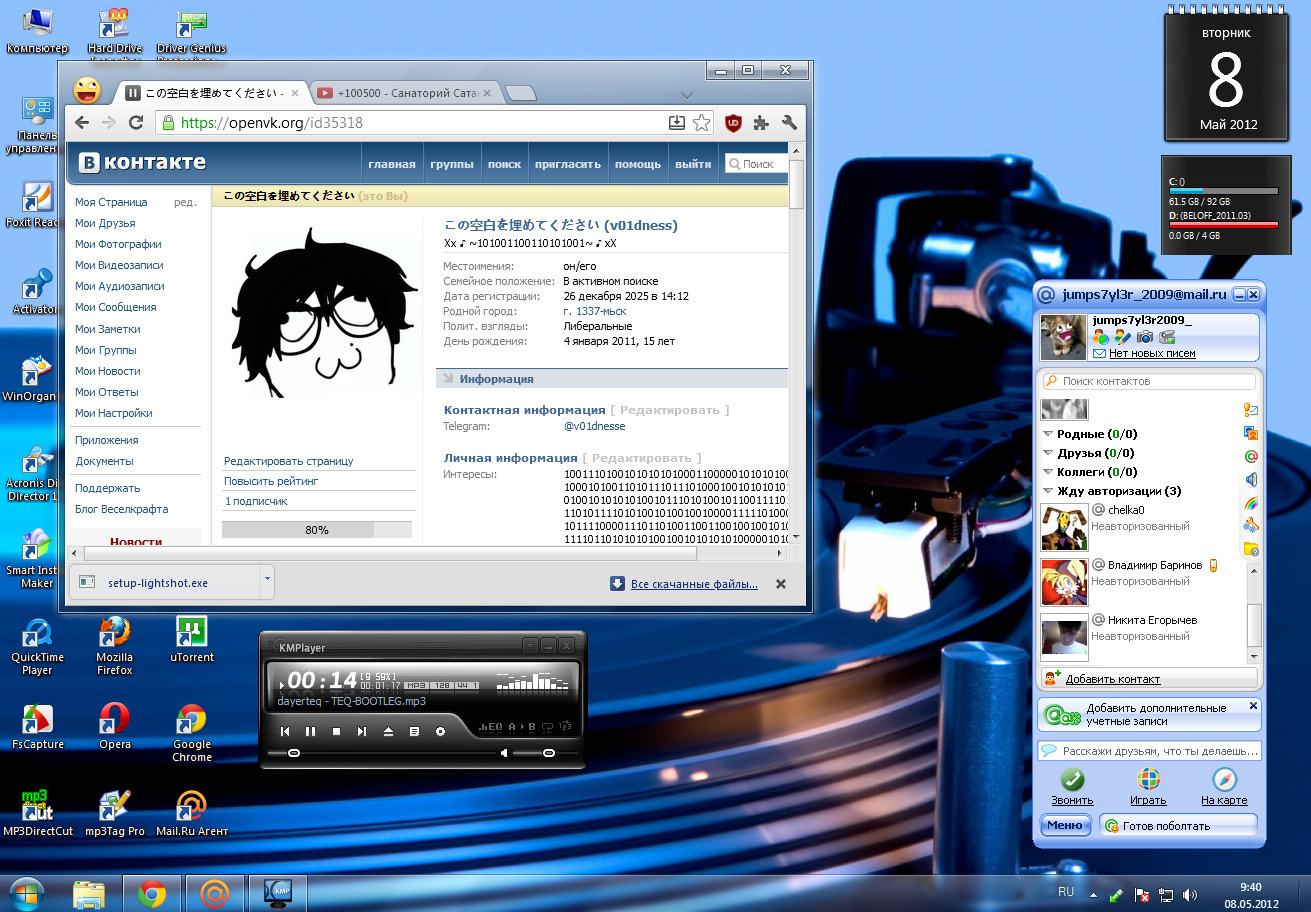Collapse the Коллеги contact group
1311x912 pixels.
pos(1048,472)
